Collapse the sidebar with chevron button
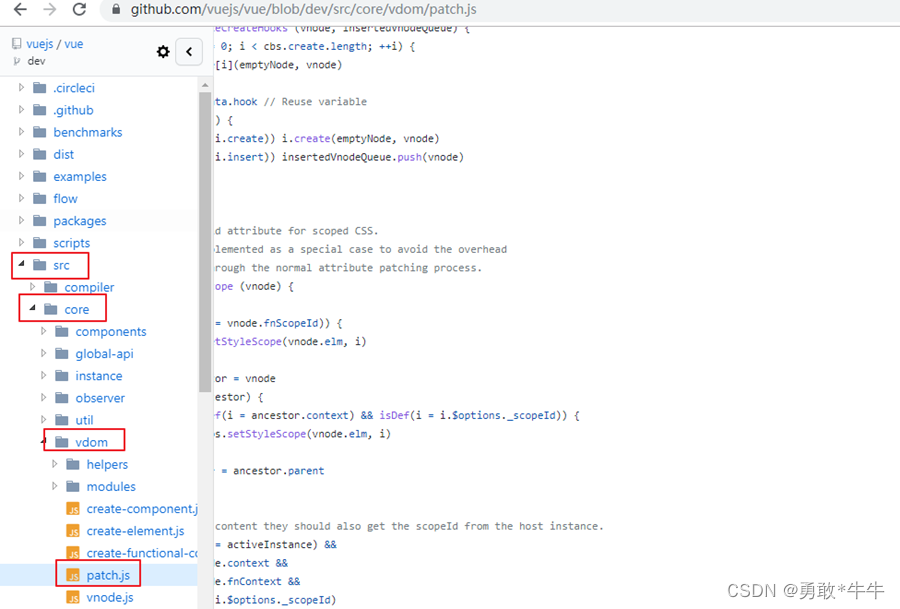This screenshot has height=609, width=900. (189, 52)
